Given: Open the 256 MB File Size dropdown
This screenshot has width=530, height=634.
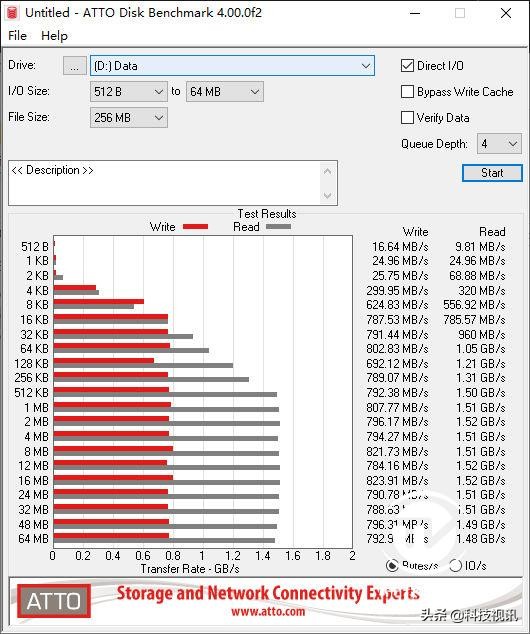Looking at the screenshot, I should click(129, 118).
